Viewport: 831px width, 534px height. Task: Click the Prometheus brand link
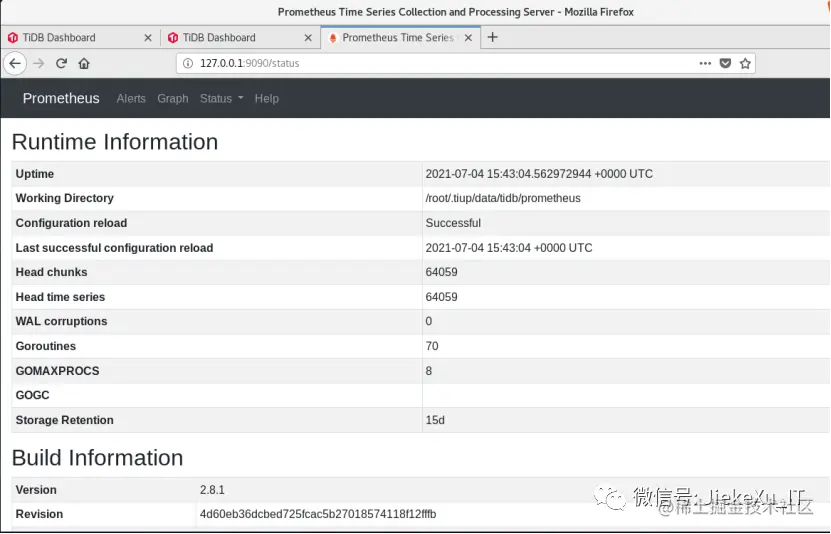61,99
